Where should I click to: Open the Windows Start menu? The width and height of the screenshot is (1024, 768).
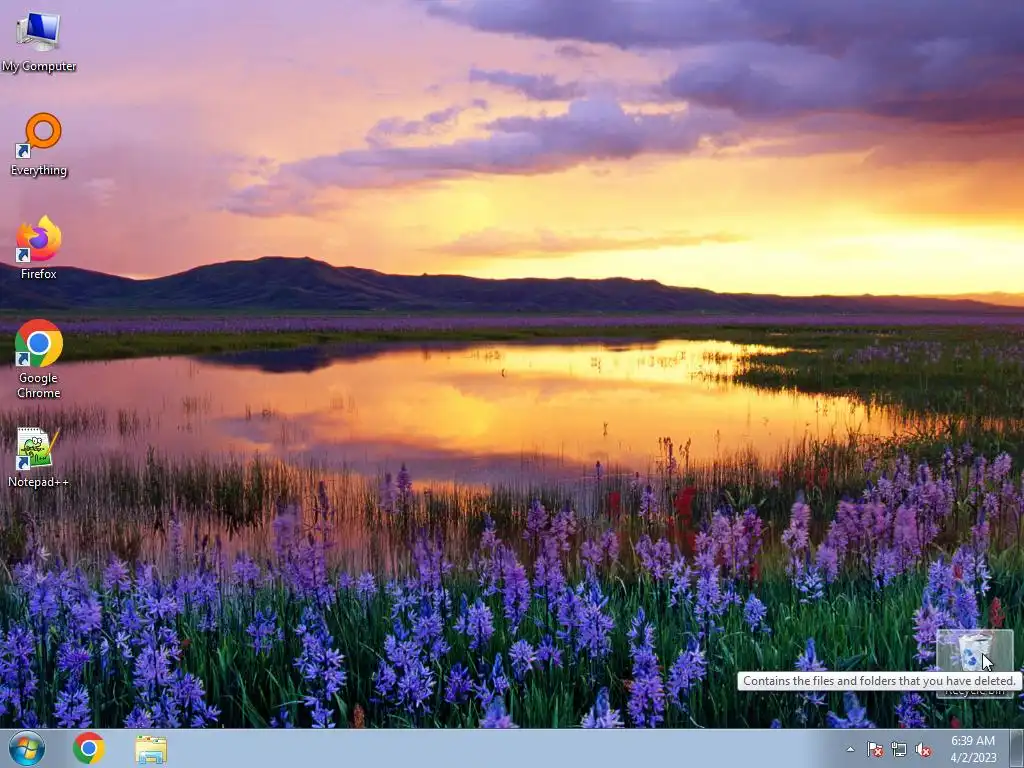click(x=27, y=748)
